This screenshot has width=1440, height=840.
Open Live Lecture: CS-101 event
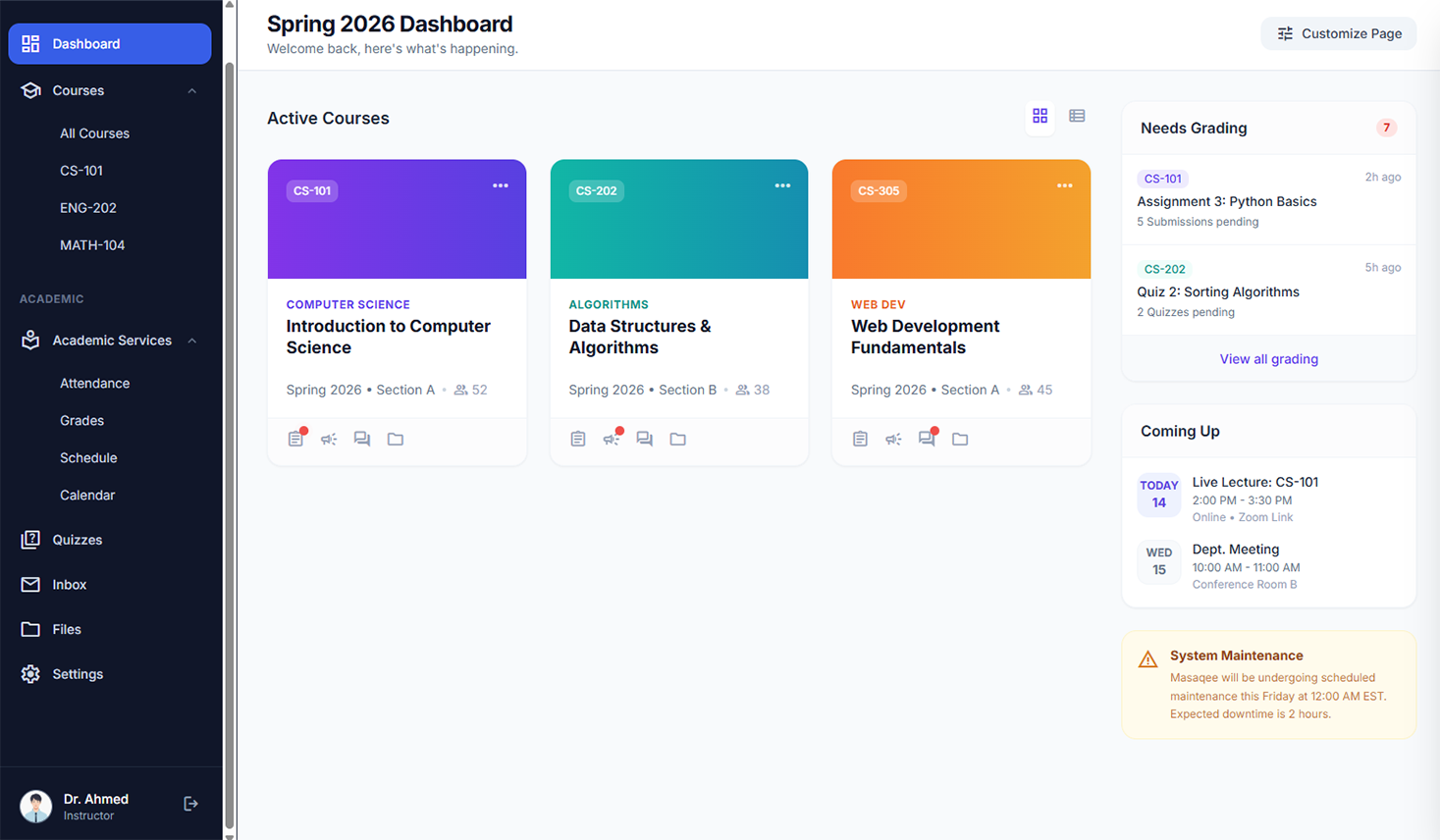click(x=1268, y=499)
